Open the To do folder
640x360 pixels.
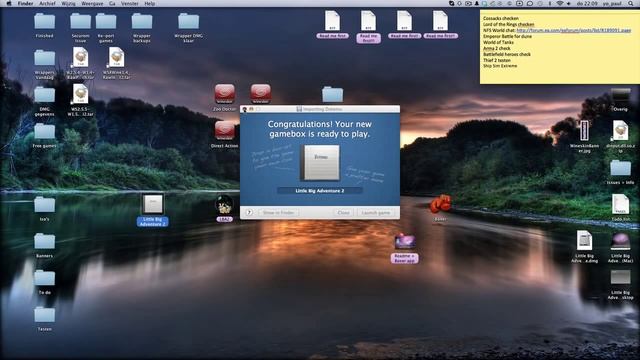click(x=44, y=278)
